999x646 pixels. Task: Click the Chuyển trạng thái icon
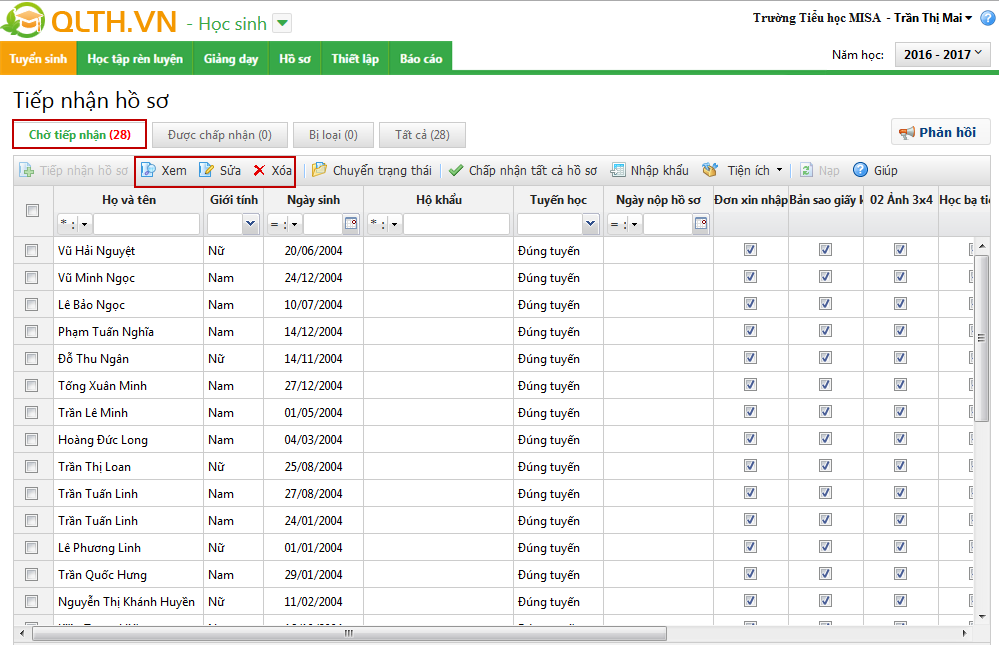point(319,170)
